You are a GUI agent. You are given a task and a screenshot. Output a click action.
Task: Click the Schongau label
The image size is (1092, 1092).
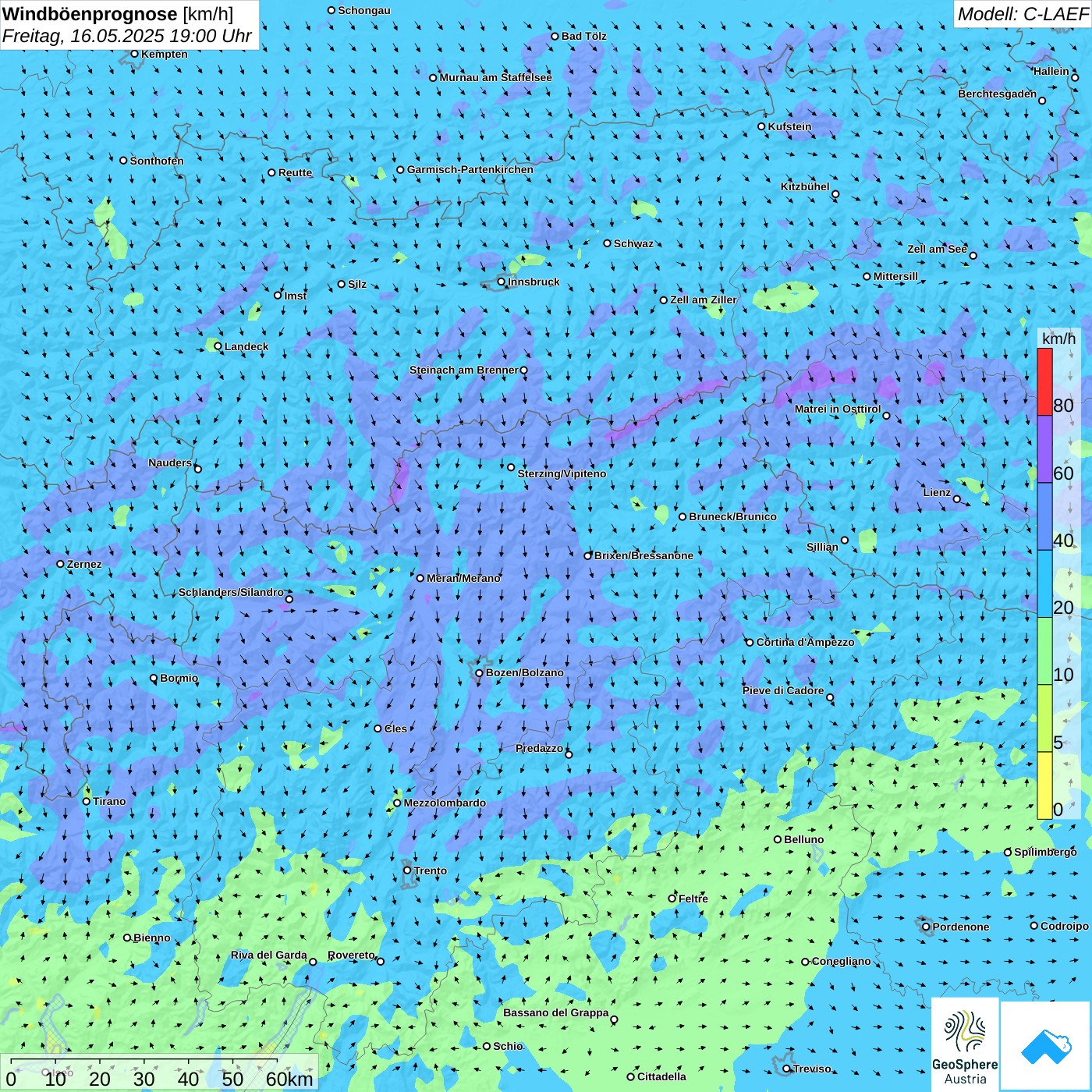(363, 10)
